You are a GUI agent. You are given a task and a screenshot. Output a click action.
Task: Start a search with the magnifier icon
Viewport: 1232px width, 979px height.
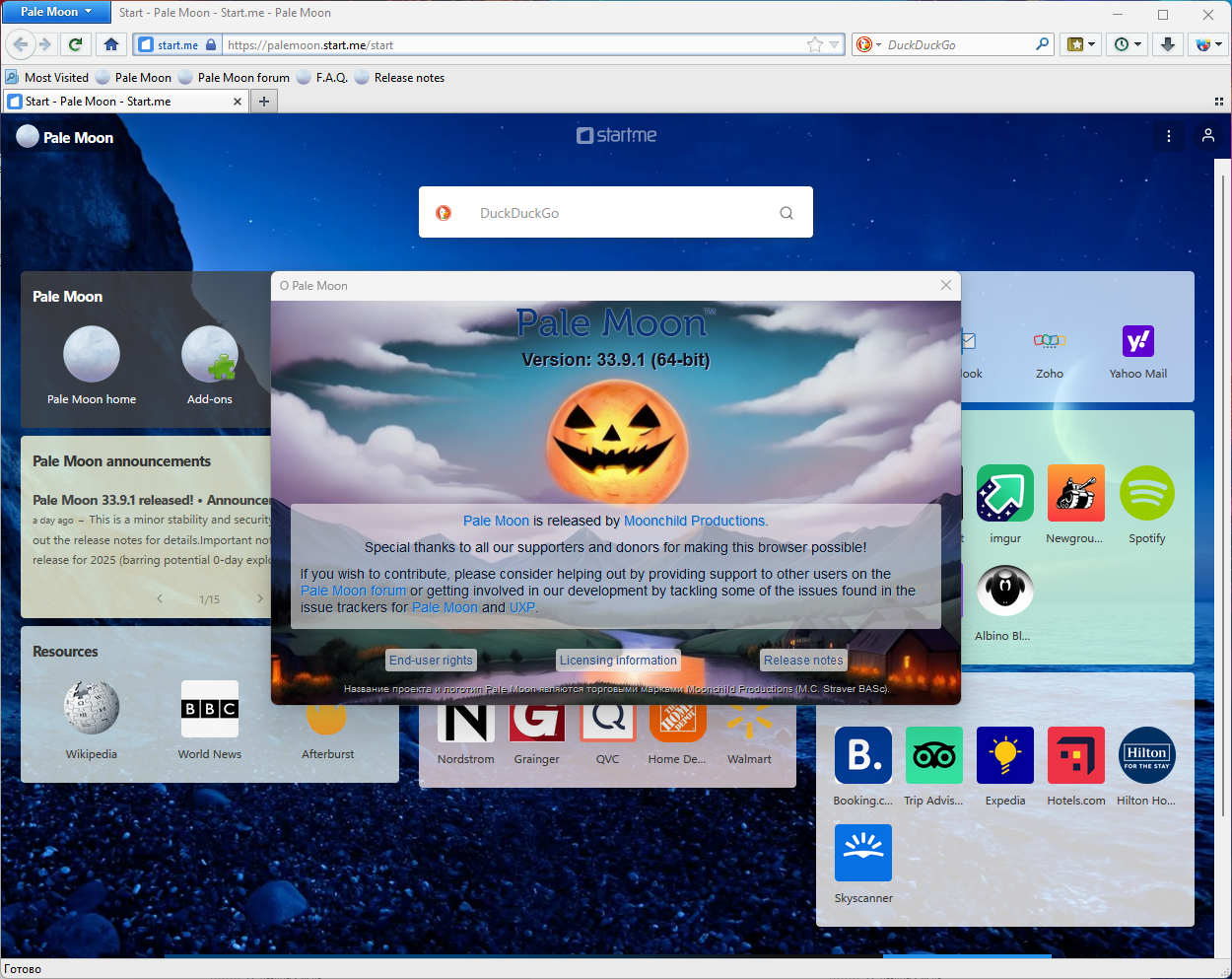pos(1043,44)
